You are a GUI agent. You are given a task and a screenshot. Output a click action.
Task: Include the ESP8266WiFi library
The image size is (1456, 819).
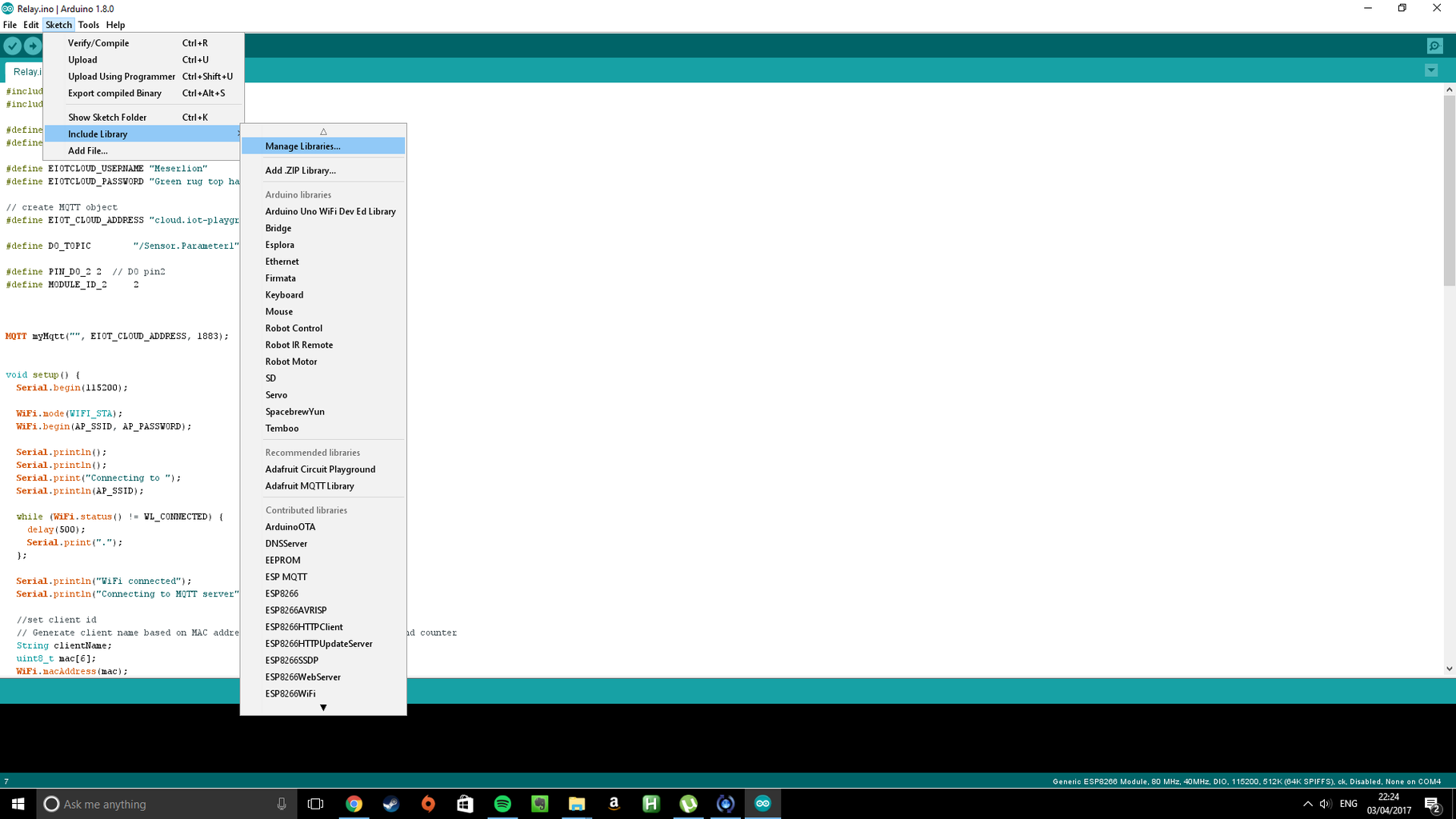[x=323, y=694]
